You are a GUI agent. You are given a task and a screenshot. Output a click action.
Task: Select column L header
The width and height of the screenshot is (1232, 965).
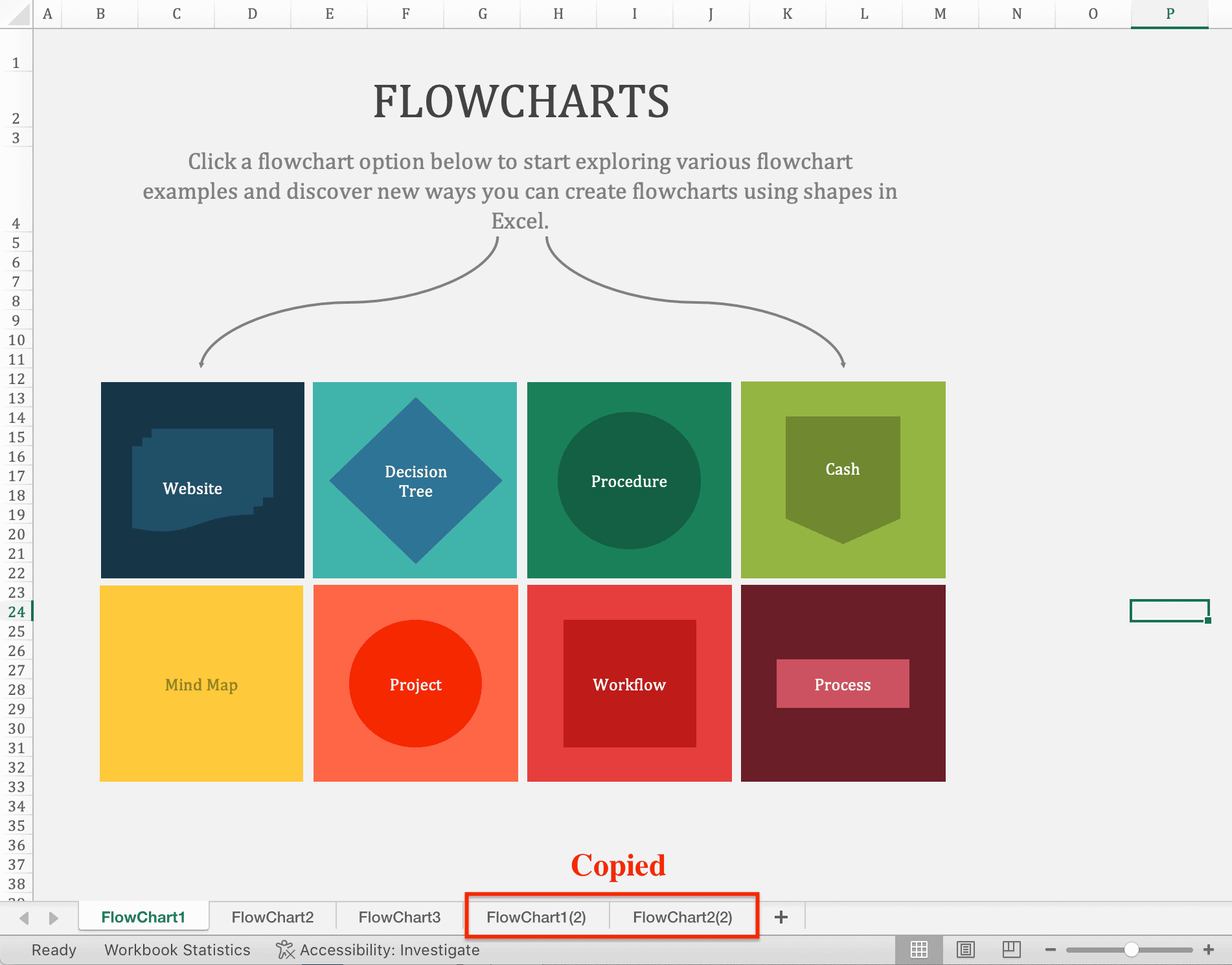coord(864,14)
